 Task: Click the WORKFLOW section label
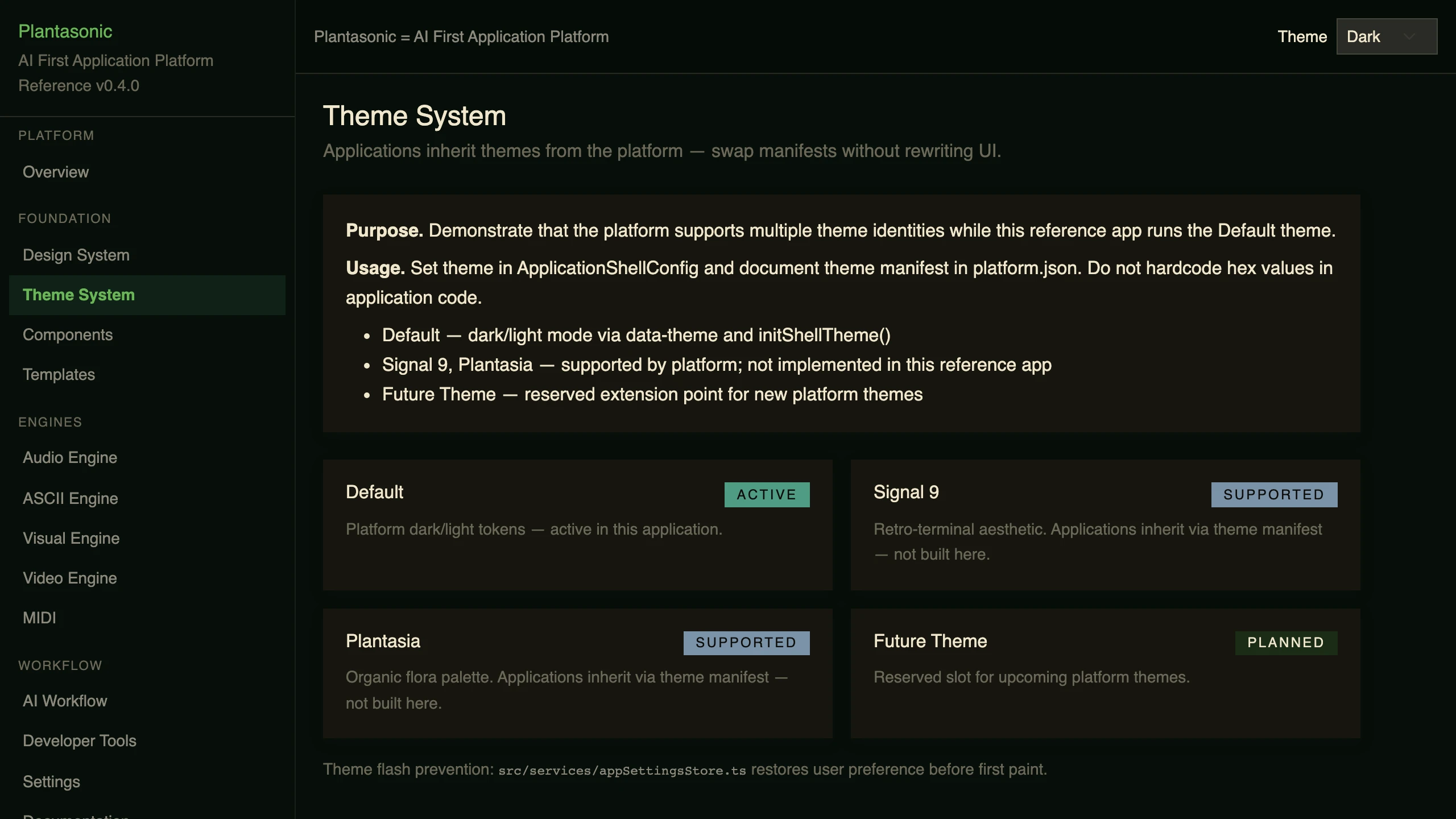coord(60,665)
